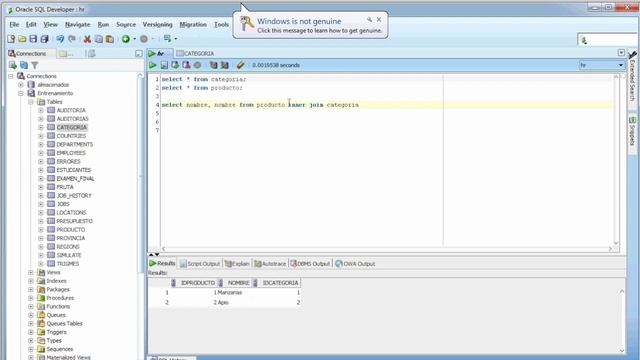
Task: Click the Redo arrow icon
Action: pos(72,39)
